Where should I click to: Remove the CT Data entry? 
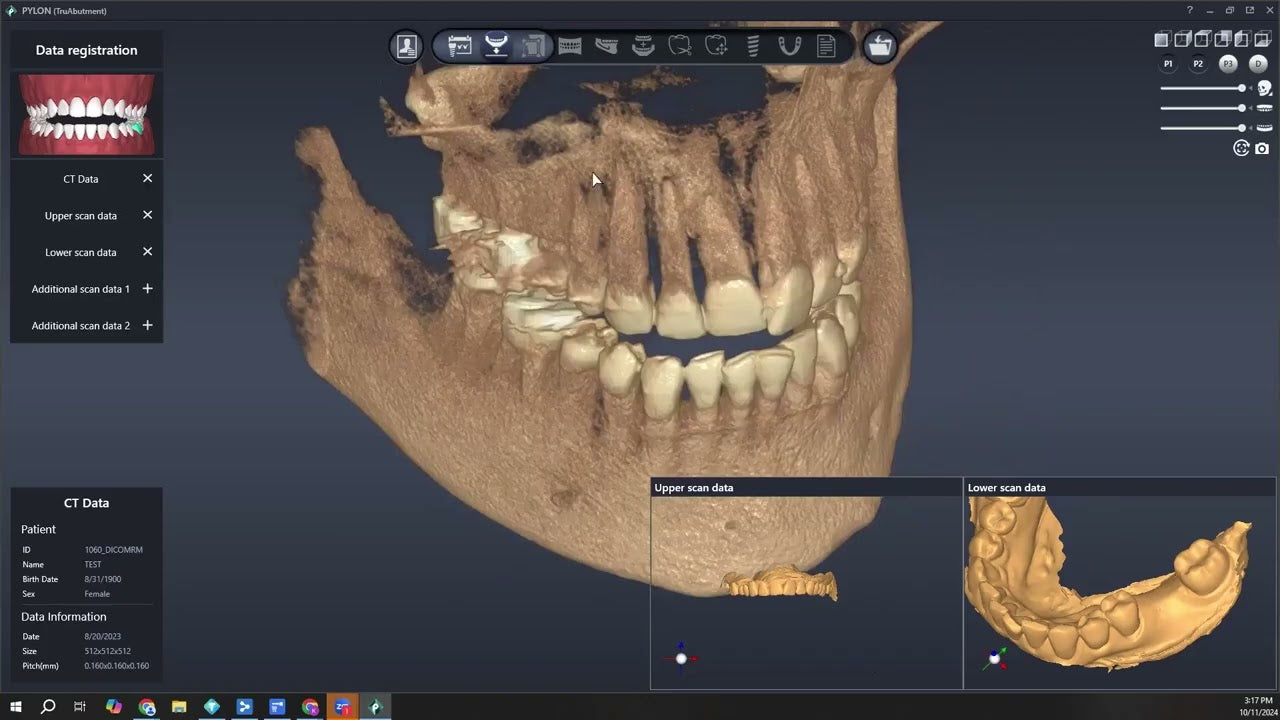tap(147, 178)
